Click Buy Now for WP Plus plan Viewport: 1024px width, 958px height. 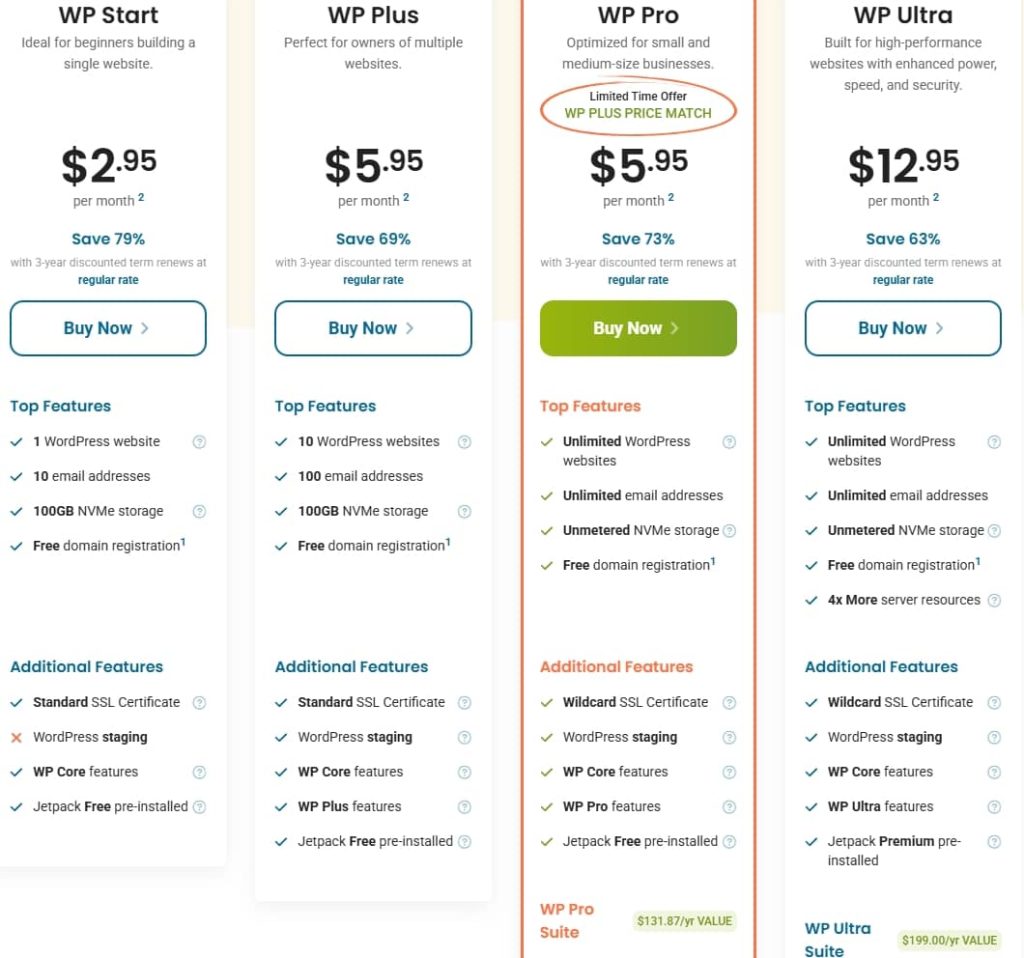click(x=373, y=328)
